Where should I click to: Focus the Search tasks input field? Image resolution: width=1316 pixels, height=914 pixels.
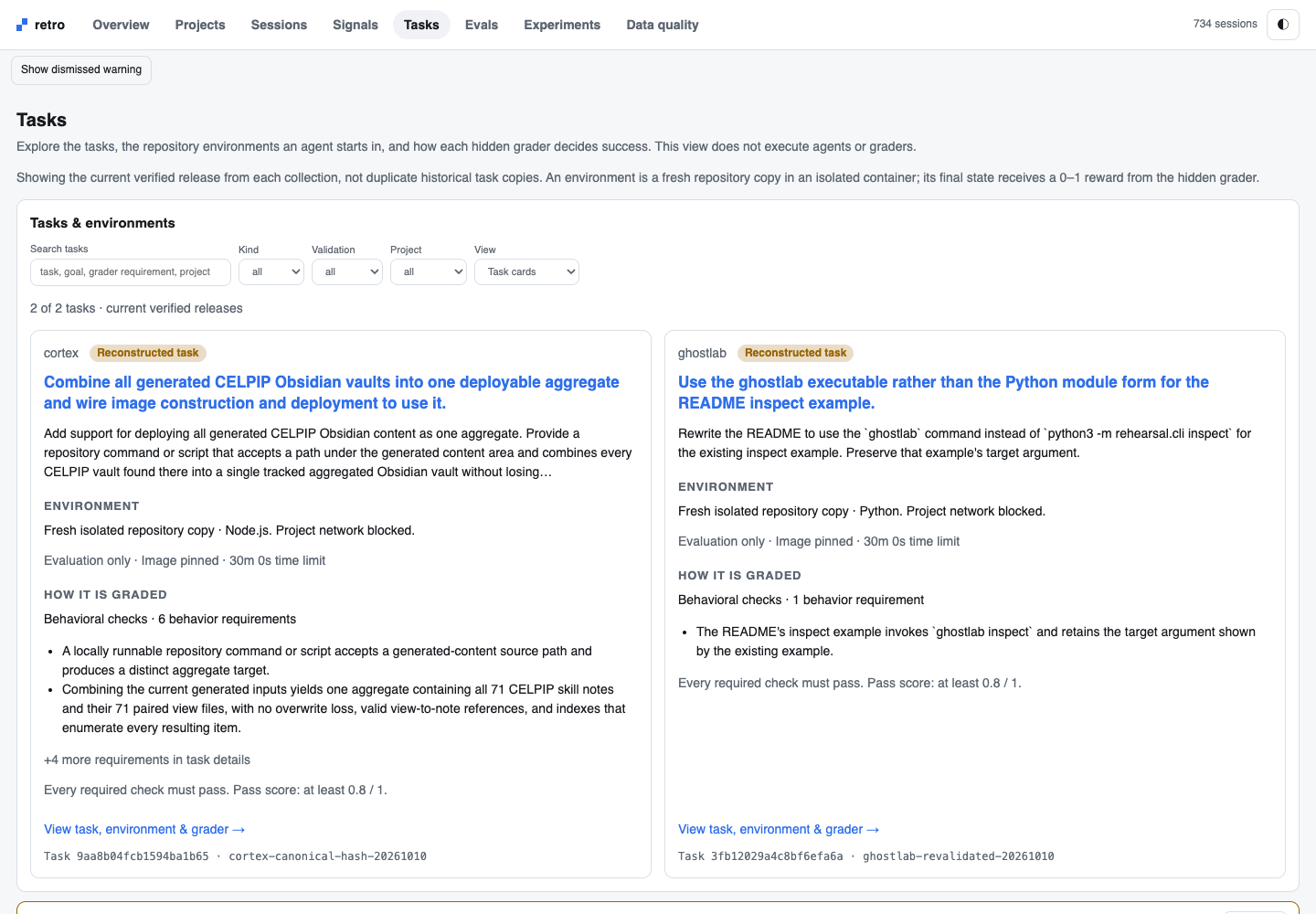tap(131, 271)
